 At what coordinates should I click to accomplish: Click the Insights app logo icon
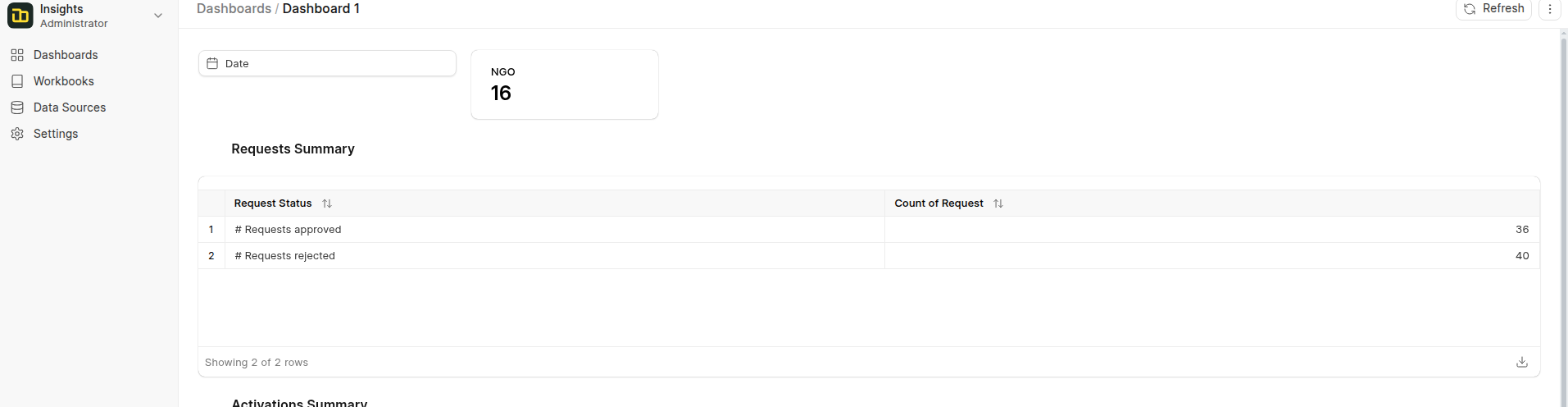20,16
